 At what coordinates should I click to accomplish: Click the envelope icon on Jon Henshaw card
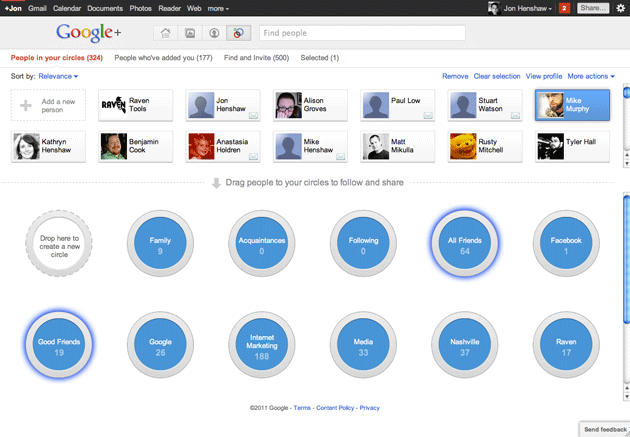[x=253, y=116]
